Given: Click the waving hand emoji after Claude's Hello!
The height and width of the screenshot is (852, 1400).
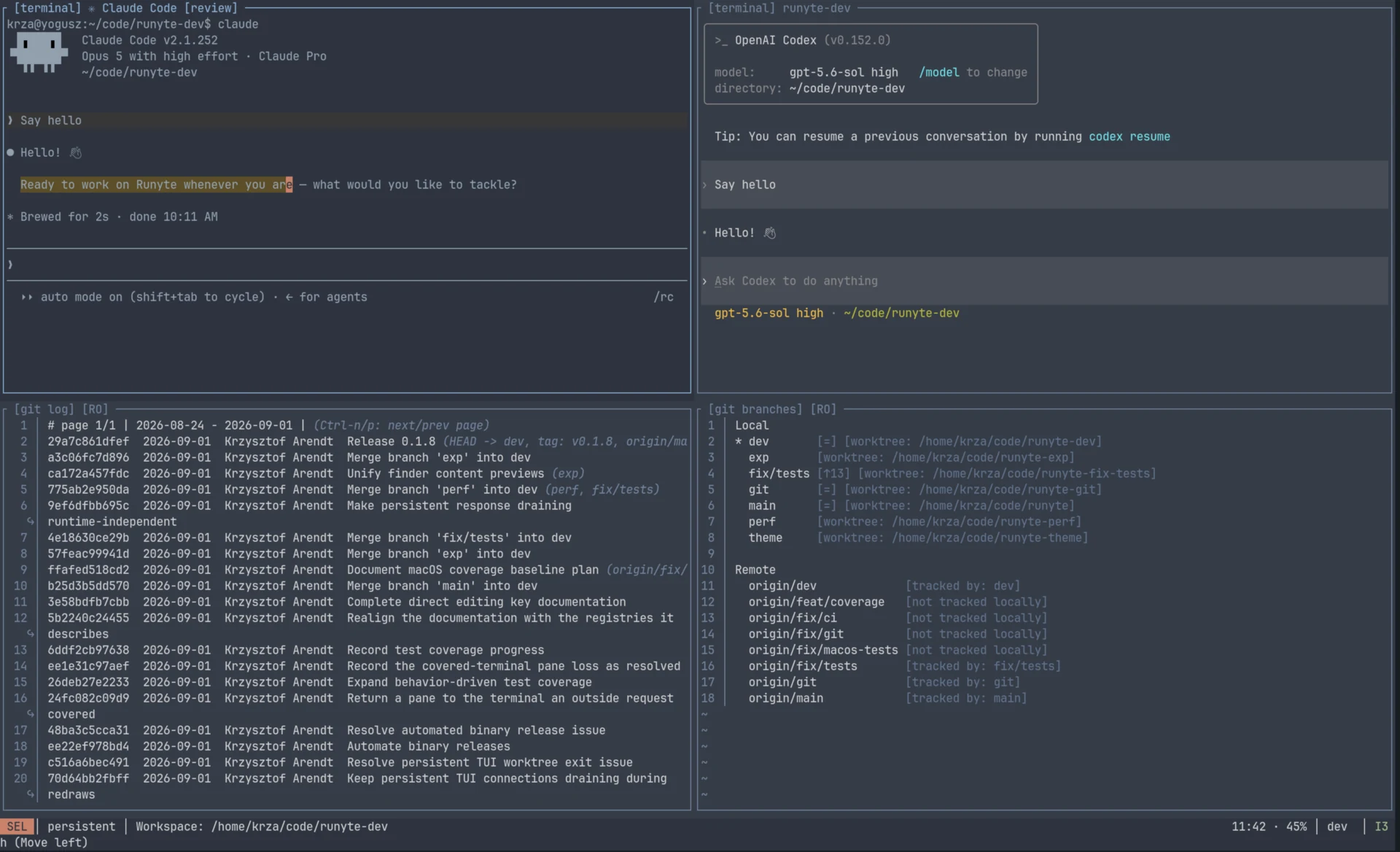Looking at the screenshot, I should pos(76,152).
